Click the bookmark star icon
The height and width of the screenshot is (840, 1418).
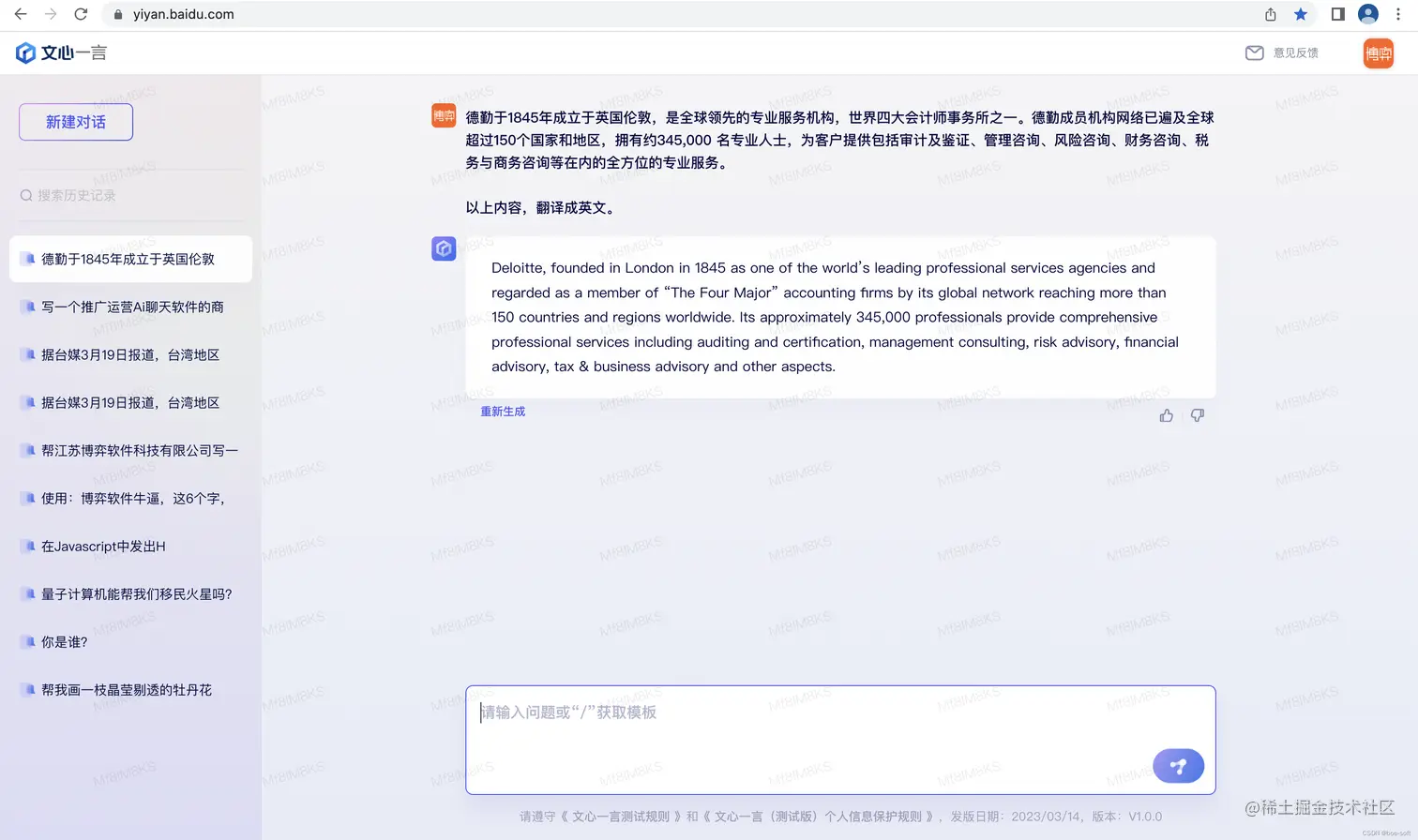coord(1301,14)
